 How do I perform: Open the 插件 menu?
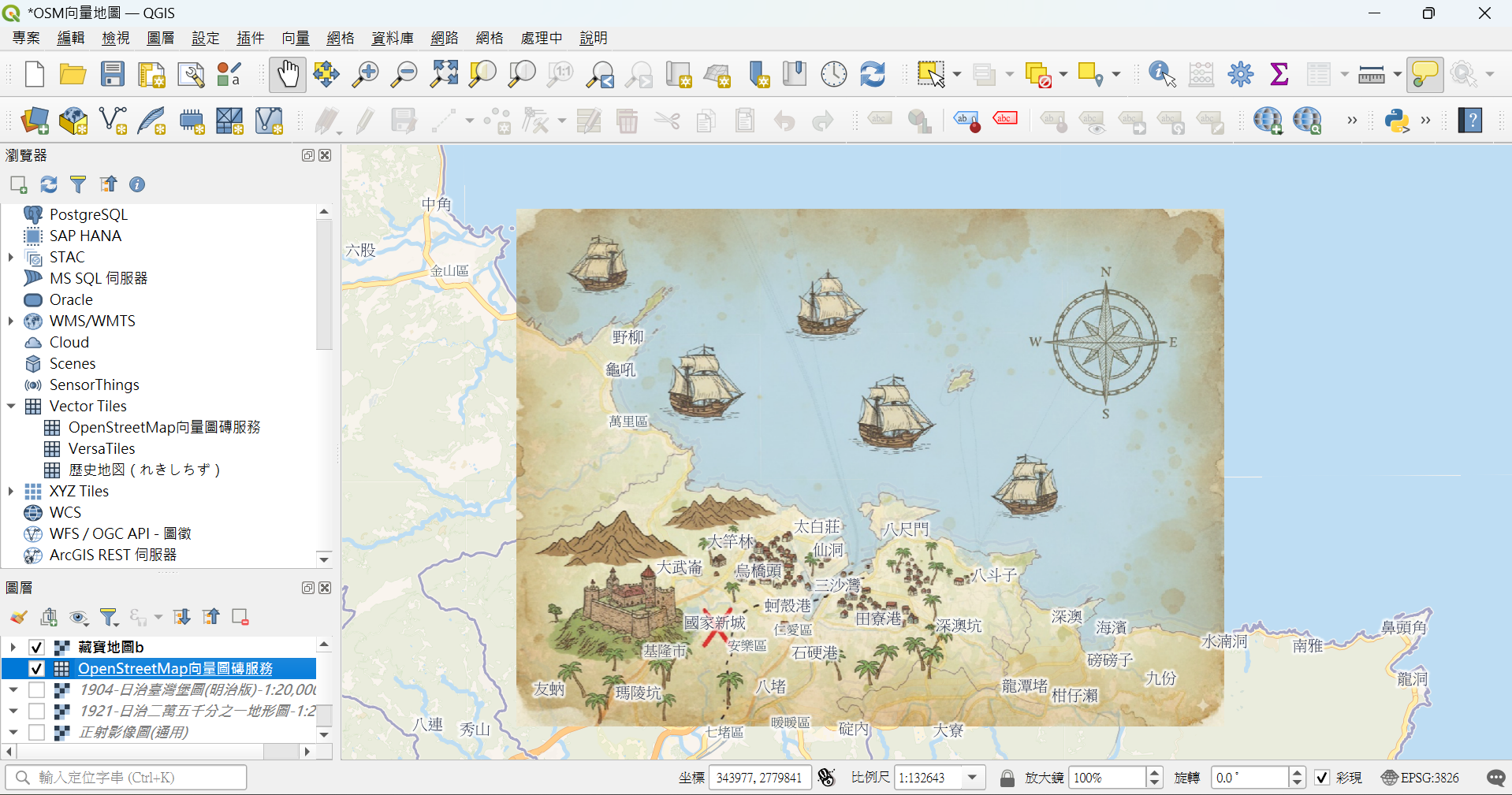tap(251, 39)
